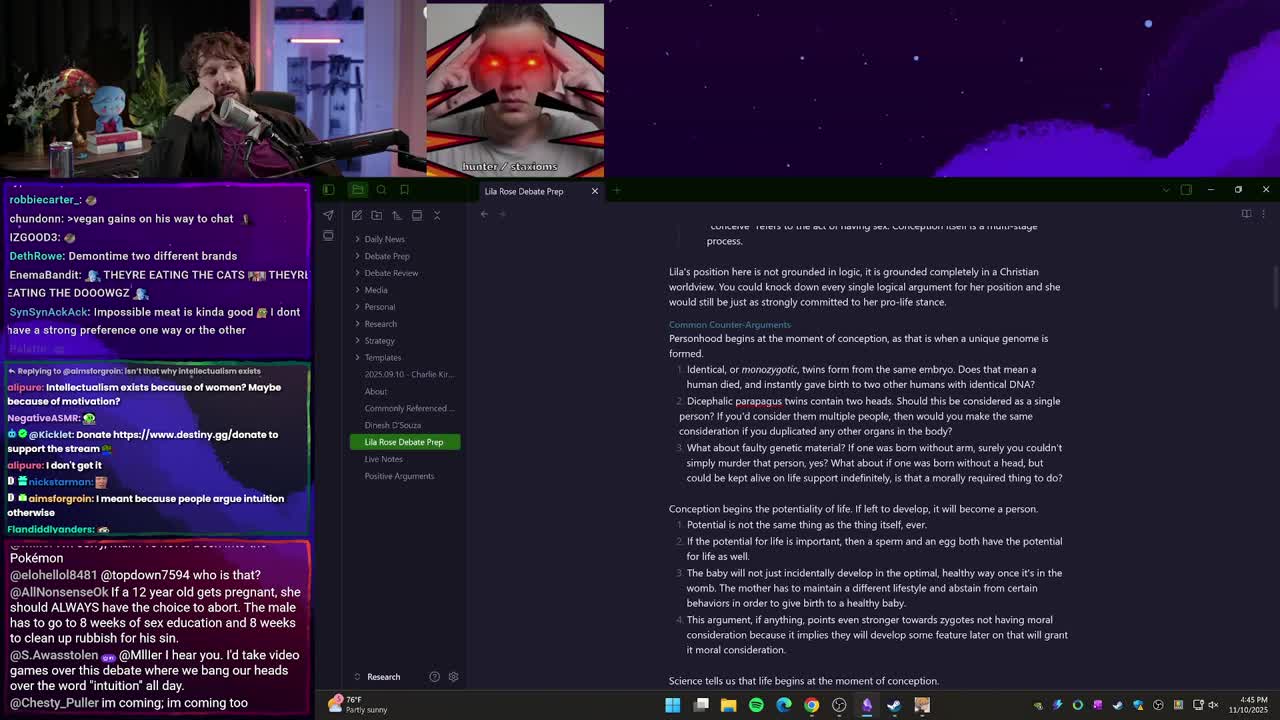Open the tab list dropdown arrow
Screen dimensions: 1280x720
coord(1165,190)
